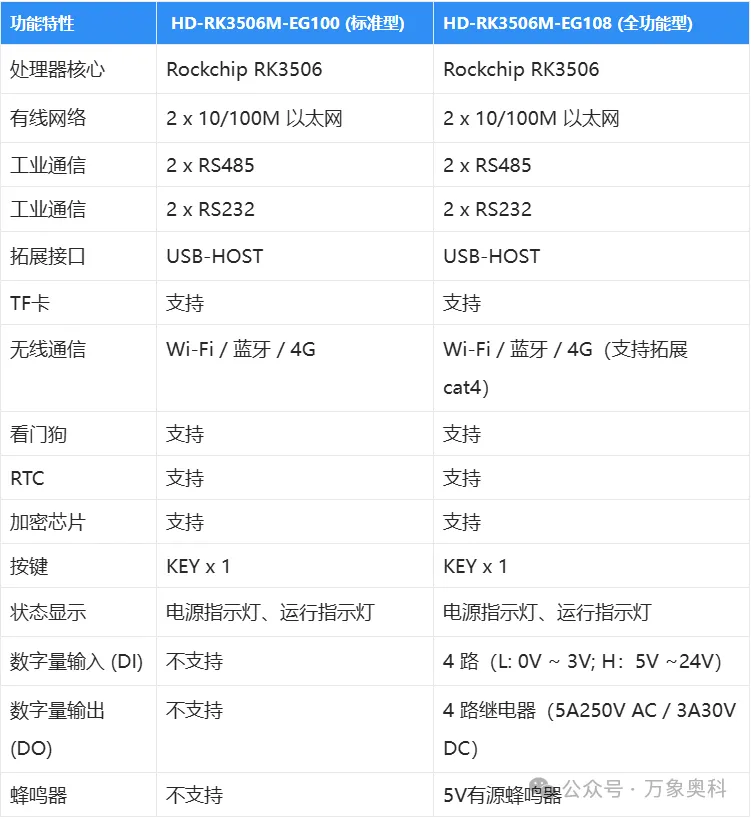
Task: Select 2 x 10/100M 以太网 in EG108 column
Action: click(x=531, y=119)
